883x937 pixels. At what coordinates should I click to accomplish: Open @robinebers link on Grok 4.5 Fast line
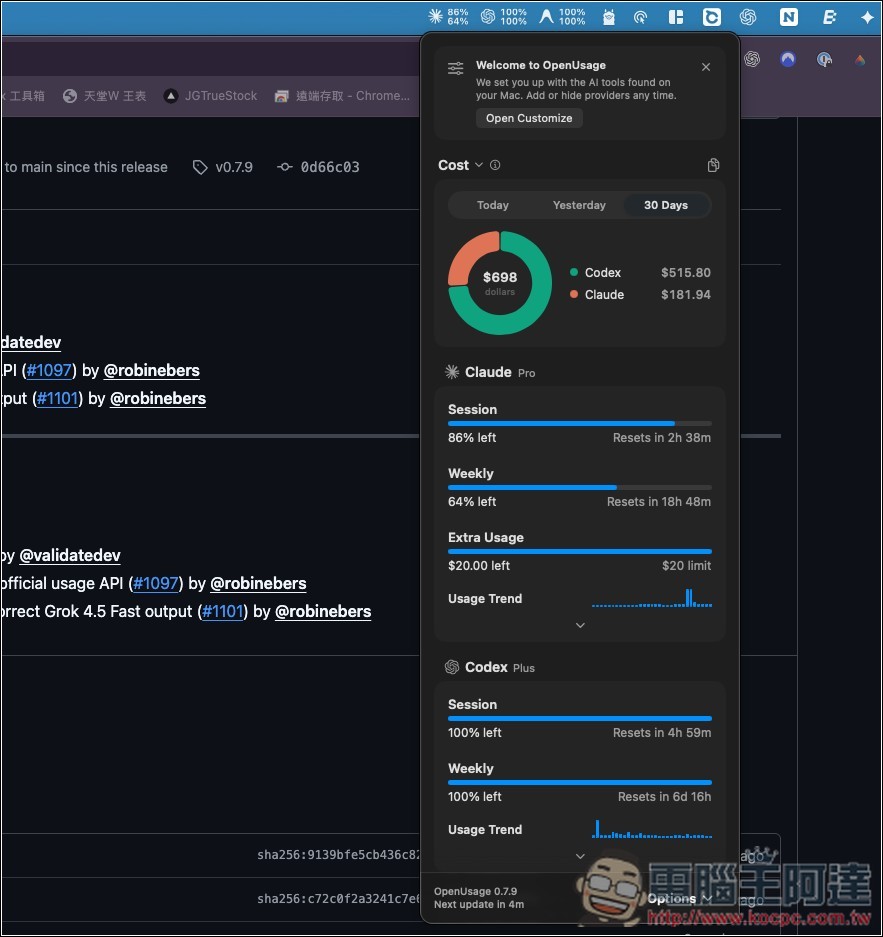323,611
